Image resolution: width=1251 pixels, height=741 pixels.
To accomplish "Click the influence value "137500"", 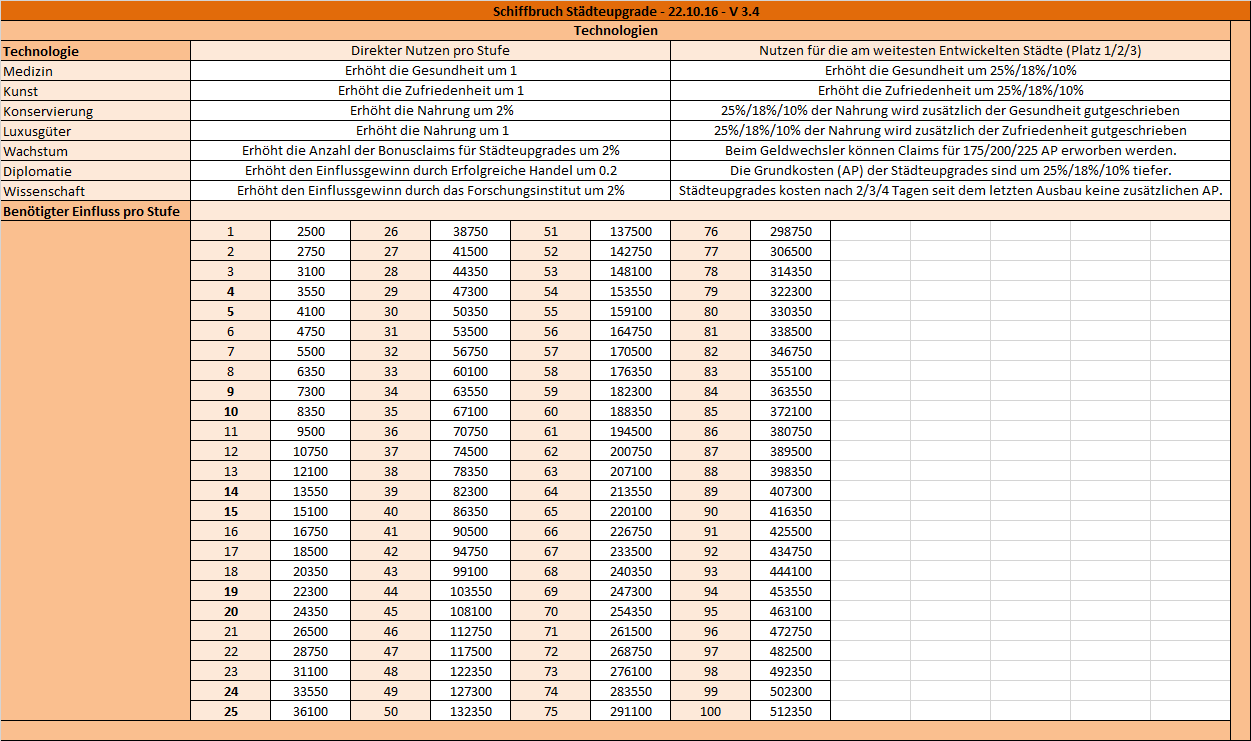I will click(x=630, y=231).
